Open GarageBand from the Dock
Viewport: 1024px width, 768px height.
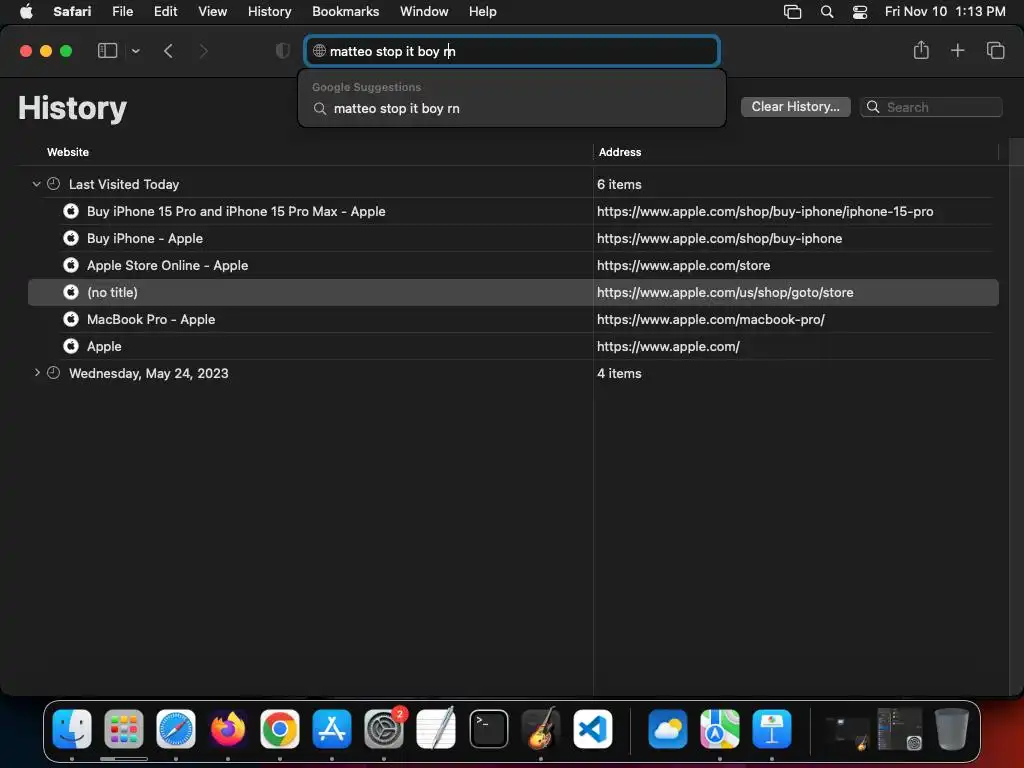(541, 728)
